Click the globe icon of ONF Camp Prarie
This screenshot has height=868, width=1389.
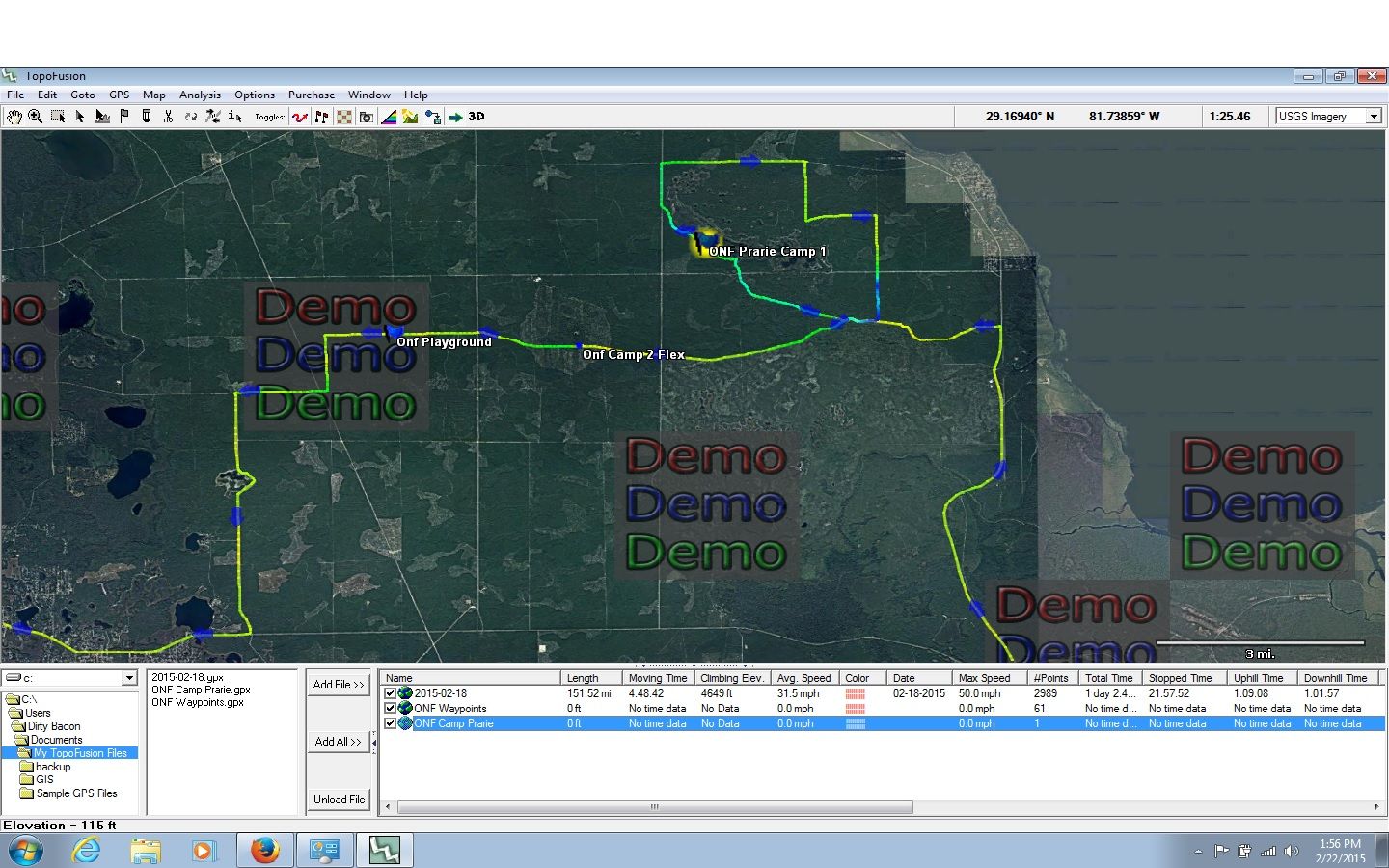tap(405, 723)
